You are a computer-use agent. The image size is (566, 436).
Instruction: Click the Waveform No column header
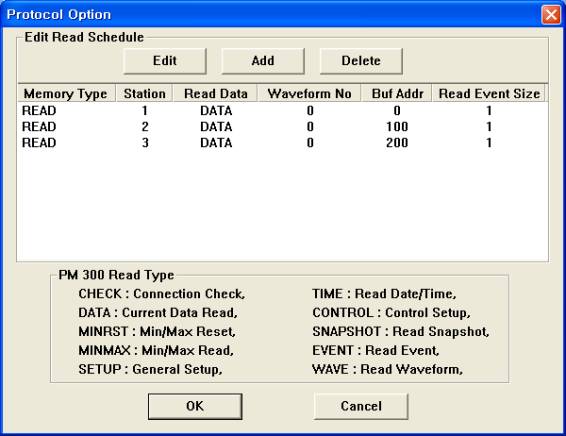point(309,94)
